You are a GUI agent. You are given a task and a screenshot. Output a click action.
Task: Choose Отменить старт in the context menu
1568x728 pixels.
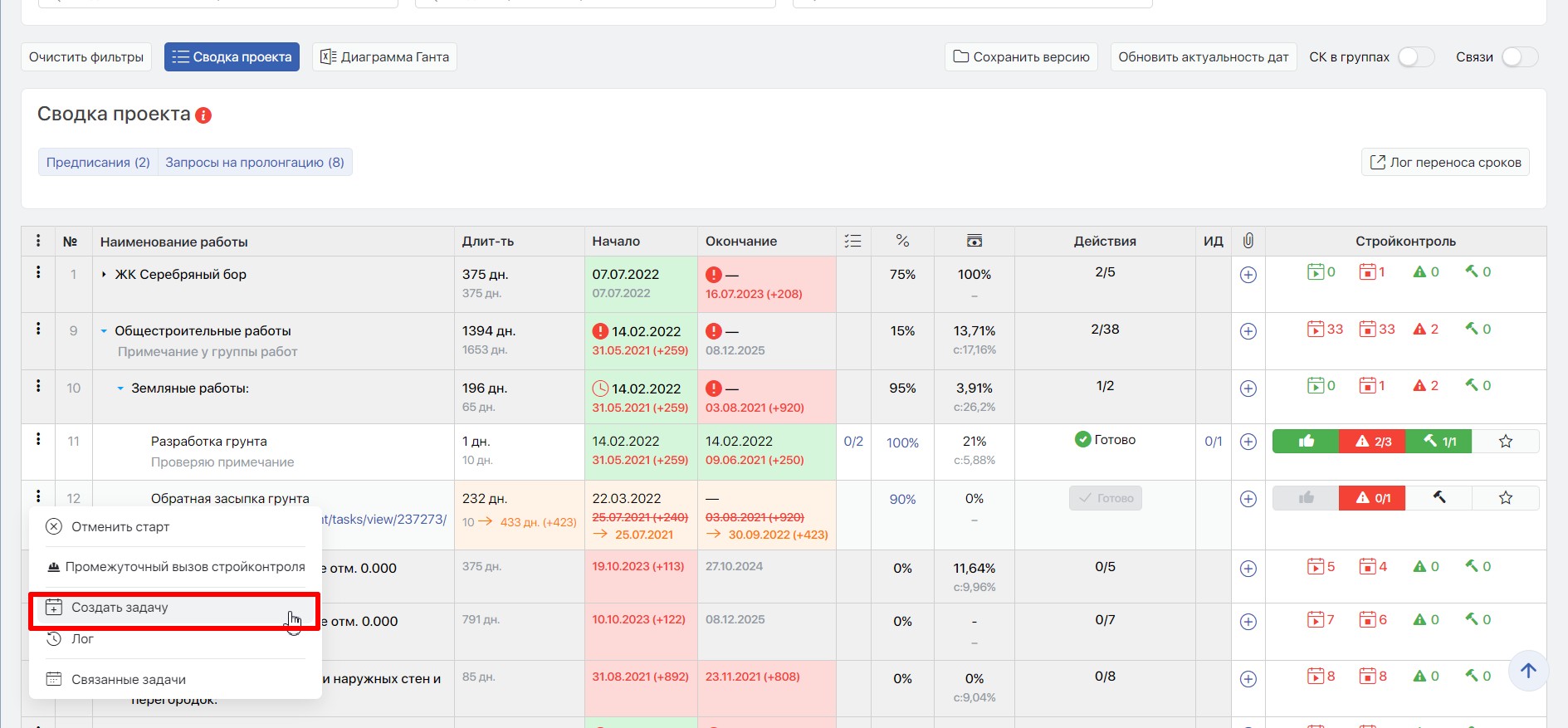pos(120,527)
